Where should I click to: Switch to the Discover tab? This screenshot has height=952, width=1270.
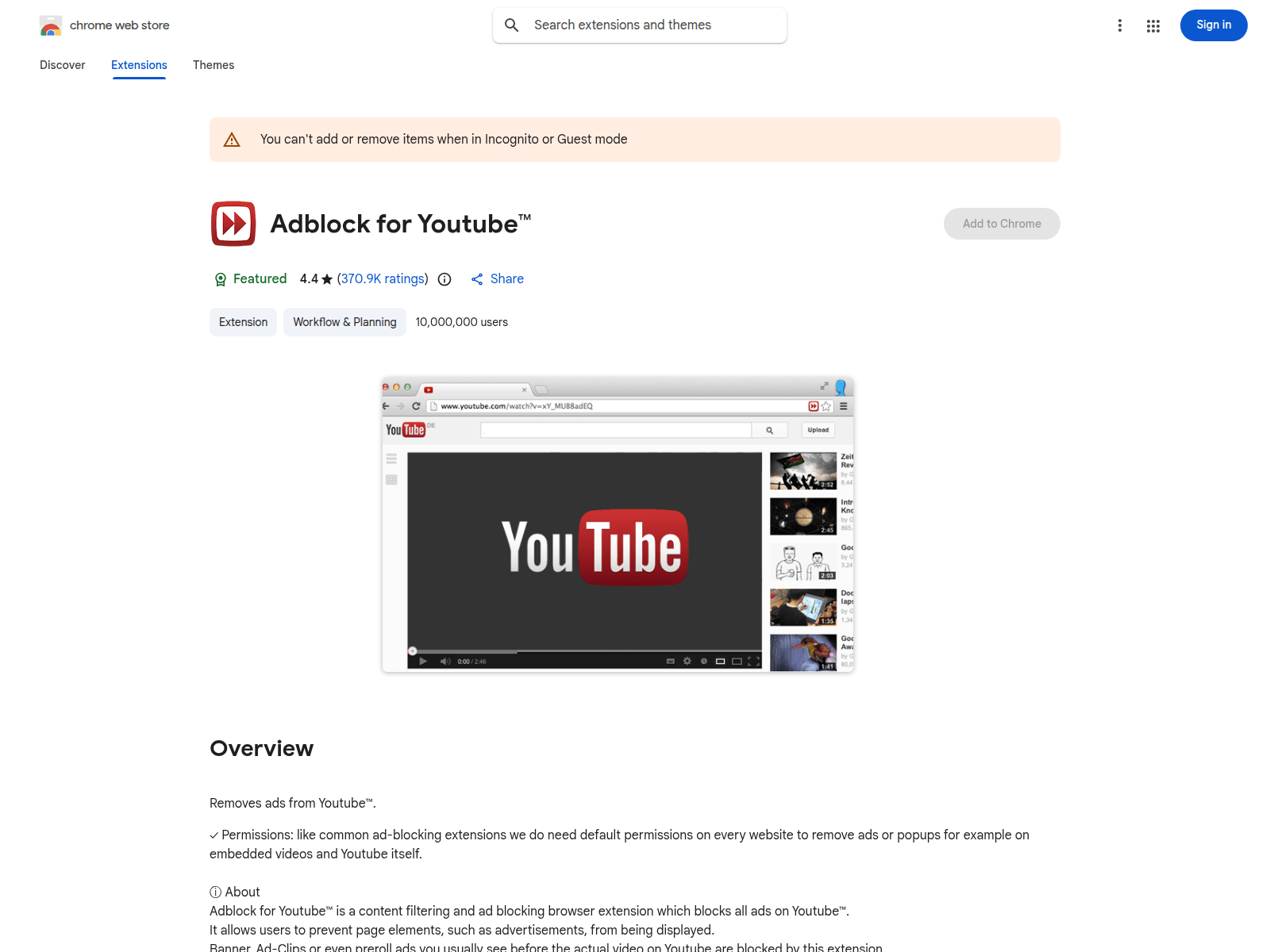(62, 65)
